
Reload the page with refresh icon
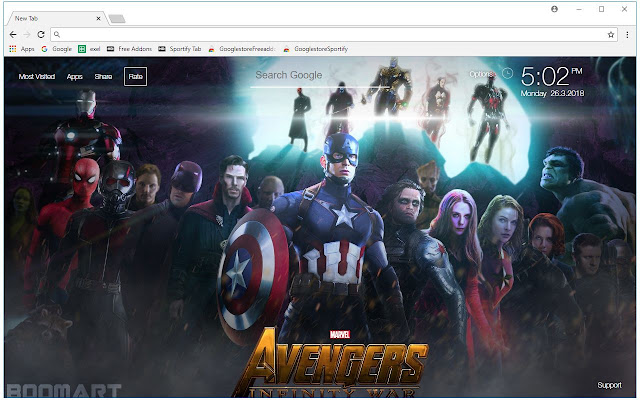(x=41, y=35)
